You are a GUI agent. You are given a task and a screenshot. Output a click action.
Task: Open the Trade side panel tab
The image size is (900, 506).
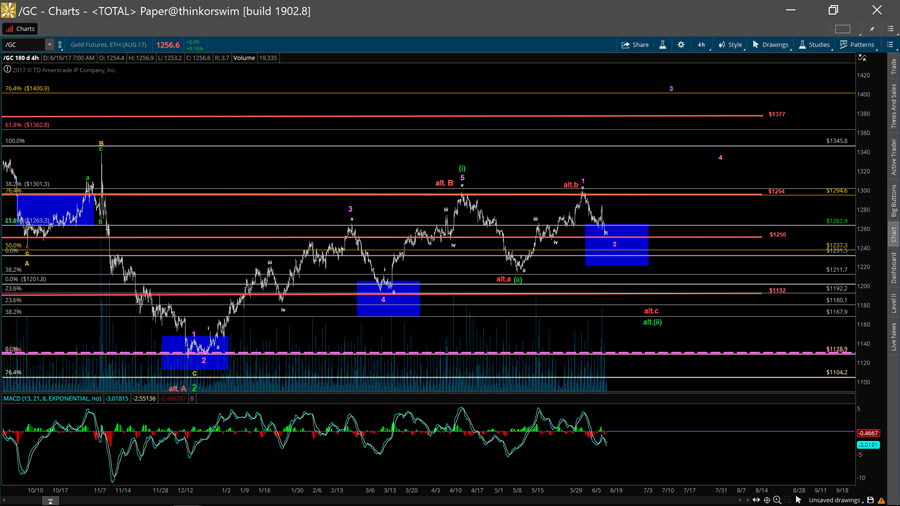coord(893,68)
